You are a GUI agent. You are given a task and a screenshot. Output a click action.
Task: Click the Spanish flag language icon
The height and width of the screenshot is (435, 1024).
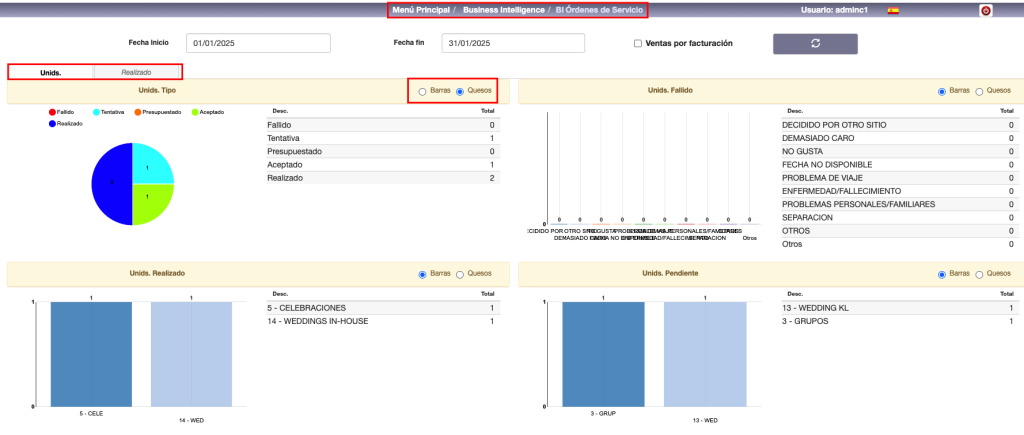point(893,11)
